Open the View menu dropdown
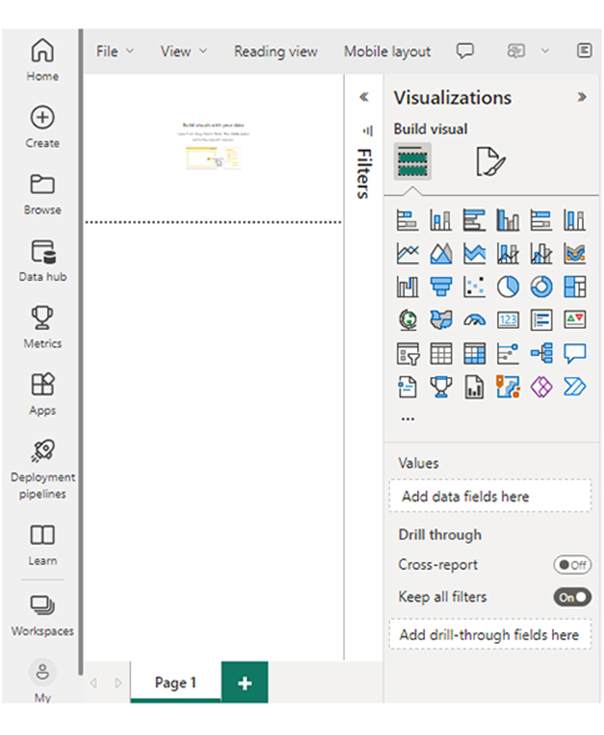Viewport: 604px width, 735px height. point(183,51)
